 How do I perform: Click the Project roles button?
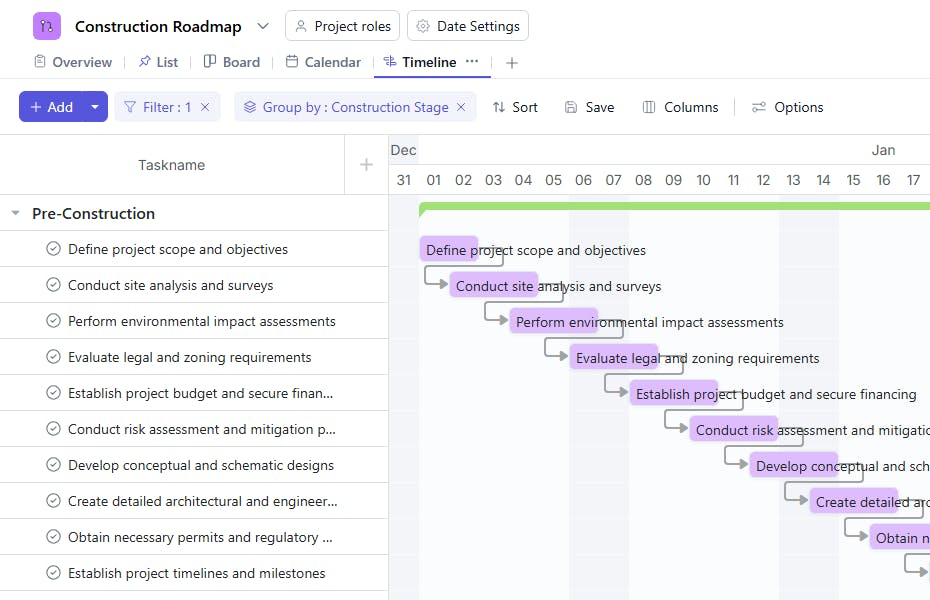pos(343,26)
